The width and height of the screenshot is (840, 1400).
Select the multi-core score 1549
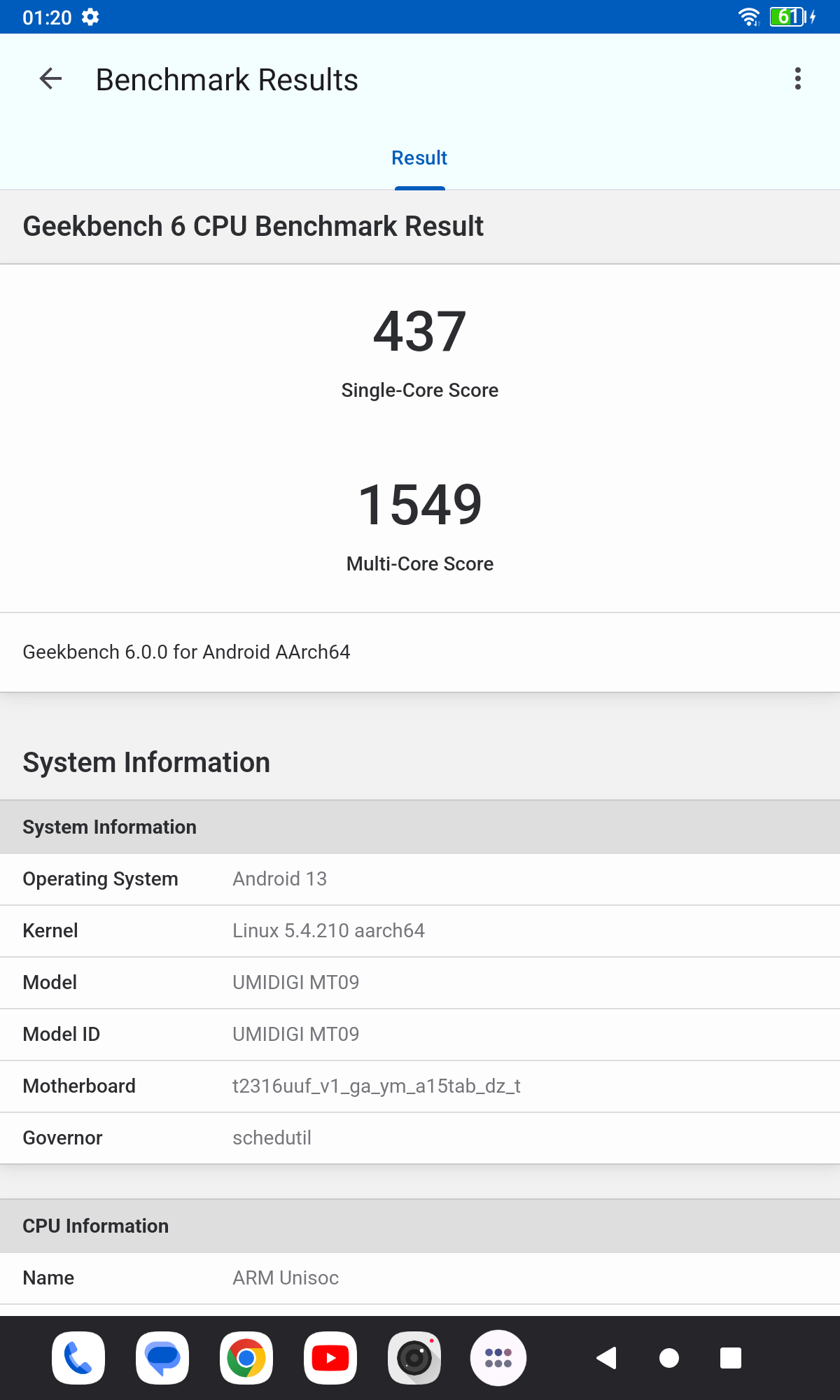420,505
